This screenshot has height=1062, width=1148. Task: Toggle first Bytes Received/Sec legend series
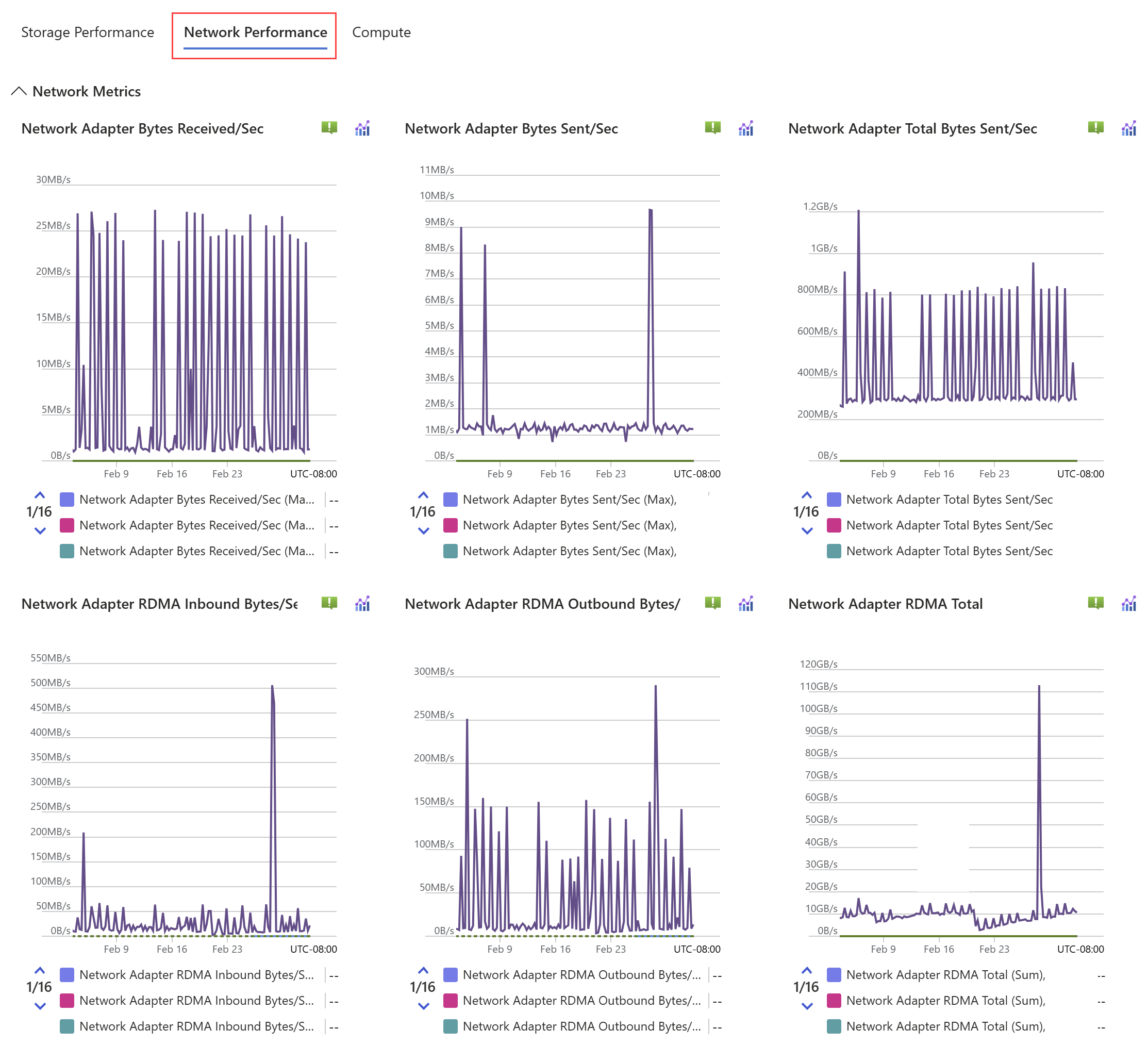point(196,500)
